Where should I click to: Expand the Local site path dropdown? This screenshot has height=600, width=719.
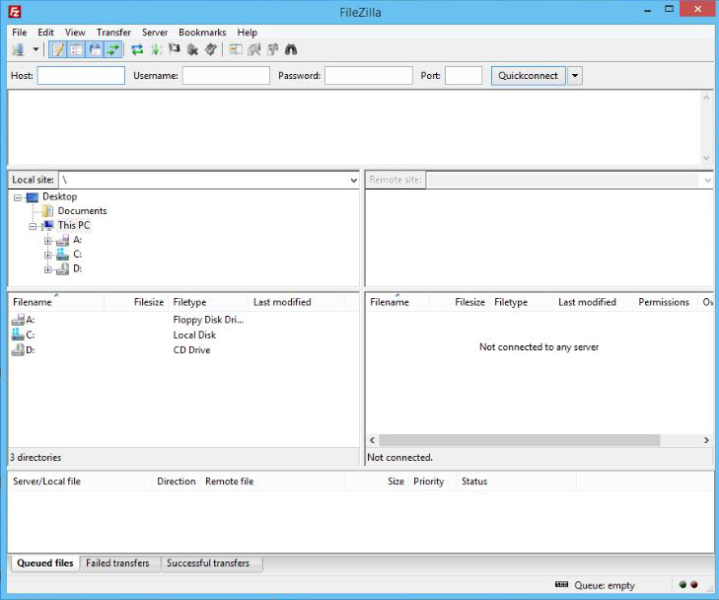tap(353, 180)
